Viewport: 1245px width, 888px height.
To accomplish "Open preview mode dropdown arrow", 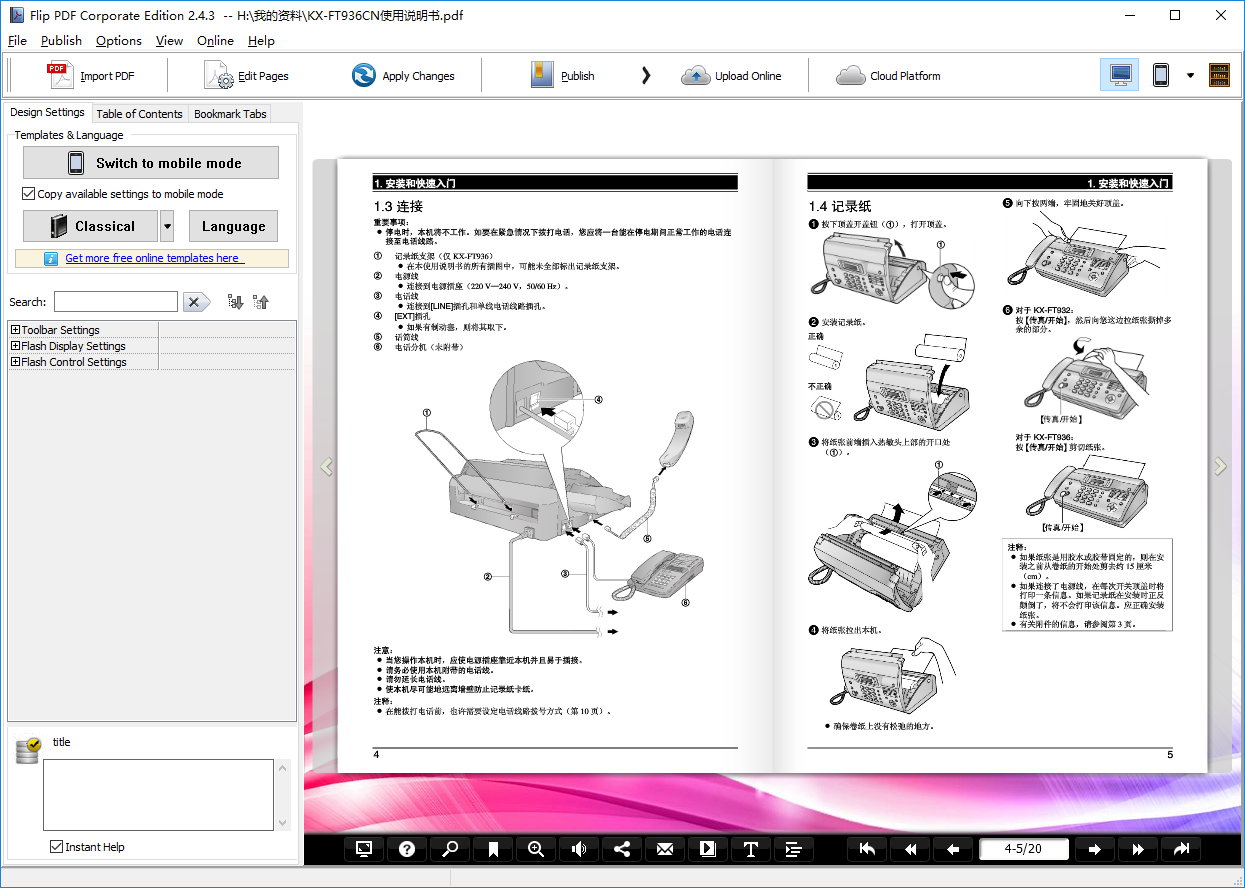I will (x=1190, y=75).
